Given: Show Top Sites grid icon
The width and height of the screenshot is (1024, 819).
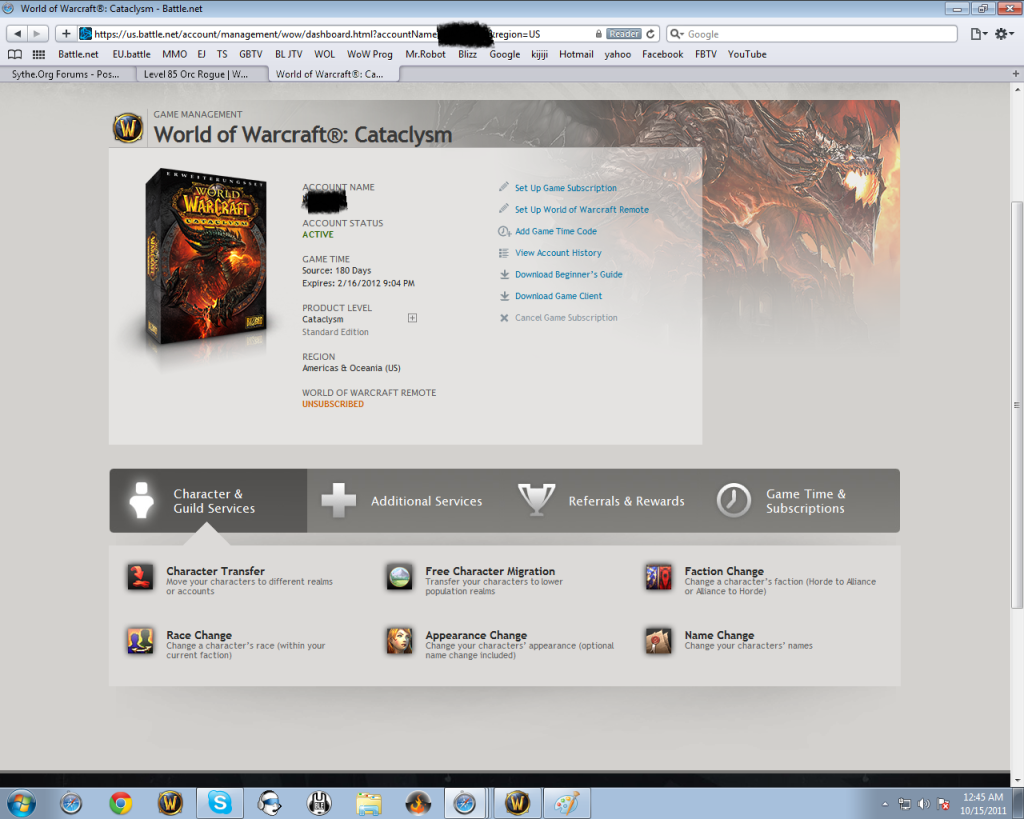Looking at the screenshot, I should coord(39,54).
